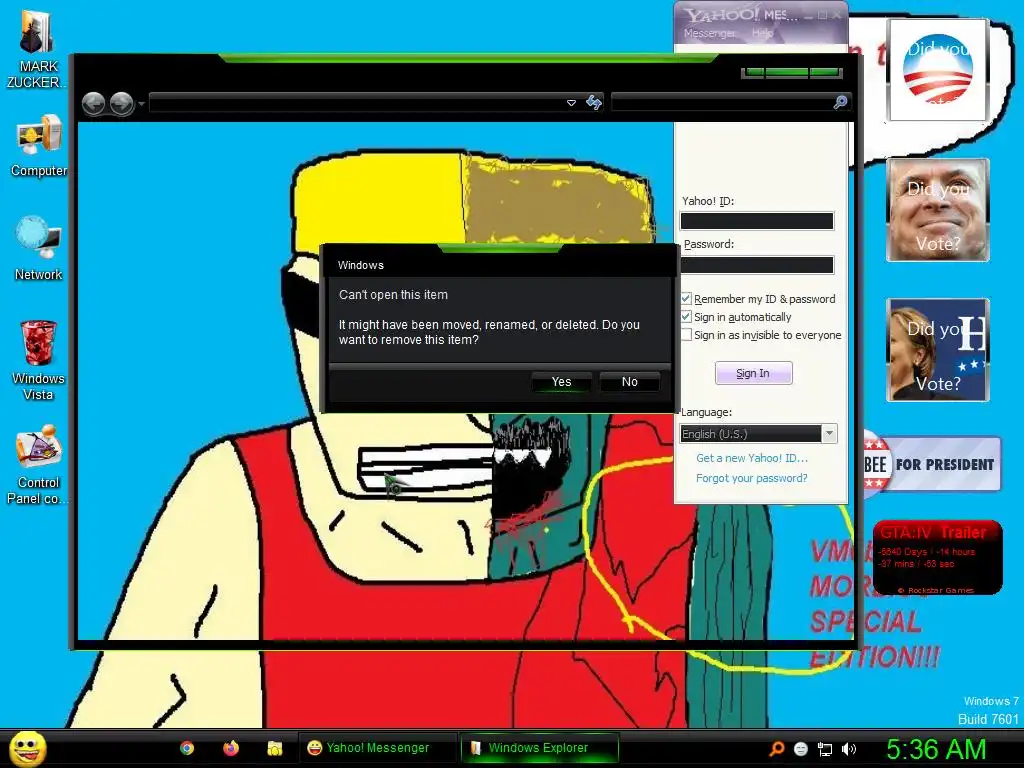Click Forgot your password link
This screenshot has height=768, width=1024.
752,478
